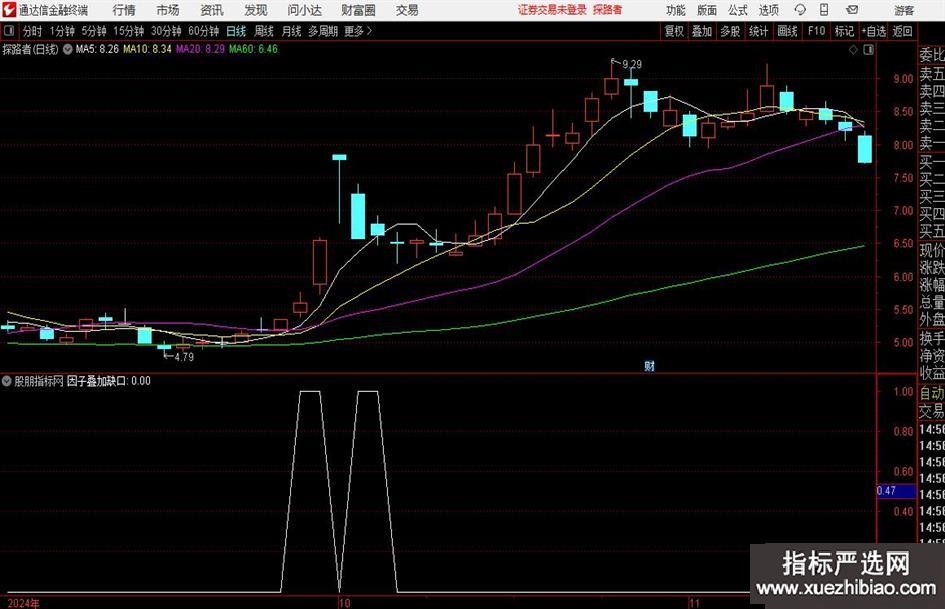Switch to the 1分钟 period tab
Screen dimensions: 945x609
(x=62, y=31)
